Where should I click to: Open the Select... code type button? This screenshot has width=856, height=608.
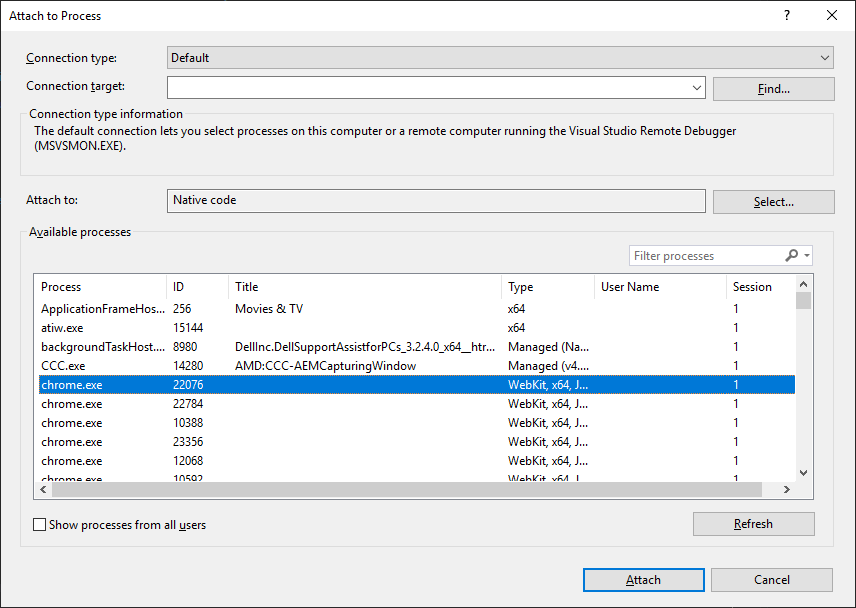pos(773,202)
